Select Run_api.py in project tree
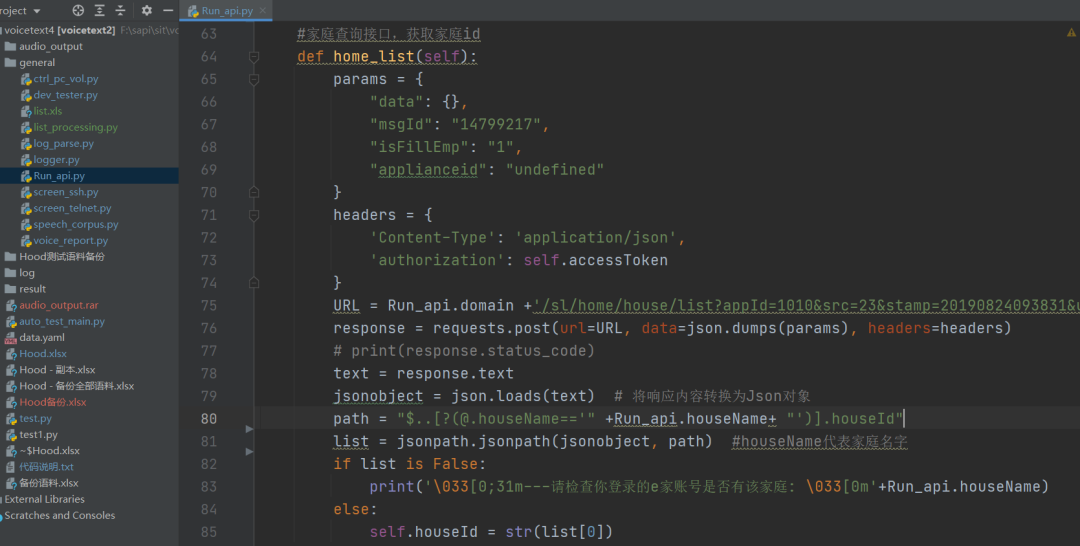 [59, 176]
